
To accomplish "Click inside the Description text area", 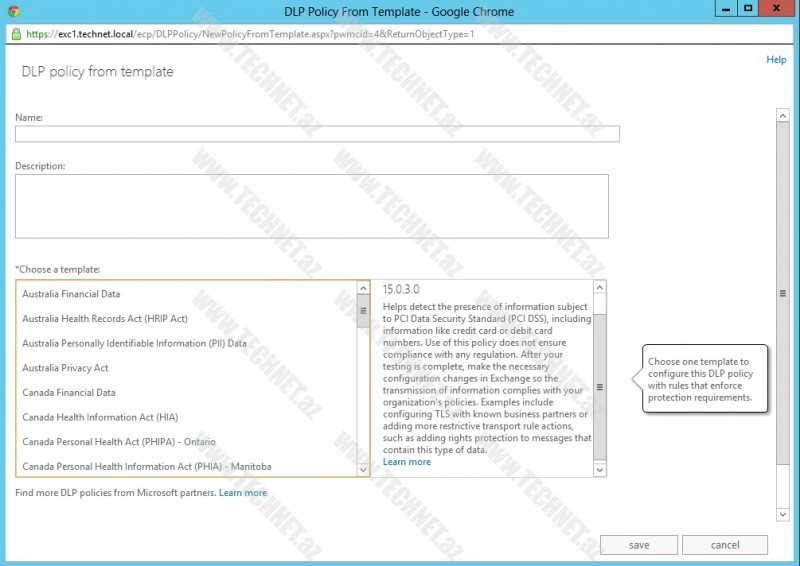I will (x=311, y=206).
